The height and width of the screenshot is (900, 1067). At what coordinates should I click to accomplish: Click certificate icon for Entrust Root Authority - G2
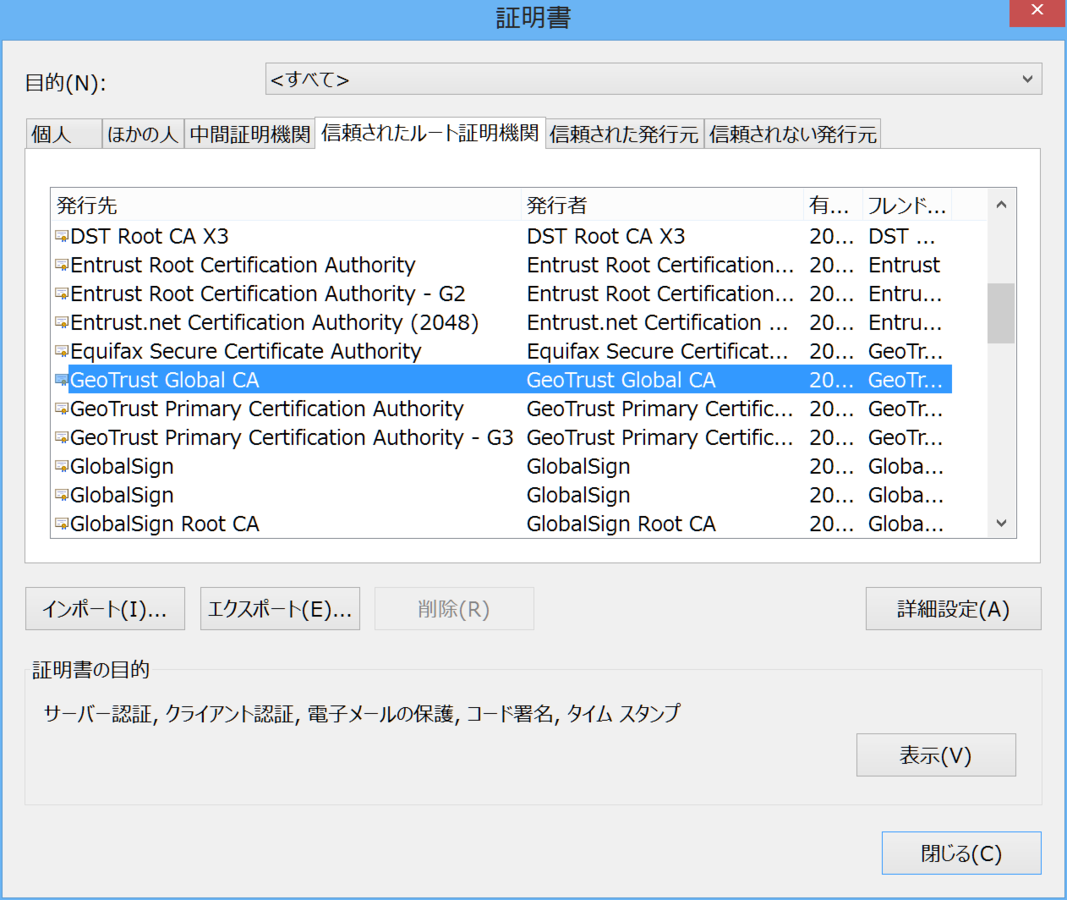(x=61, y=294)
